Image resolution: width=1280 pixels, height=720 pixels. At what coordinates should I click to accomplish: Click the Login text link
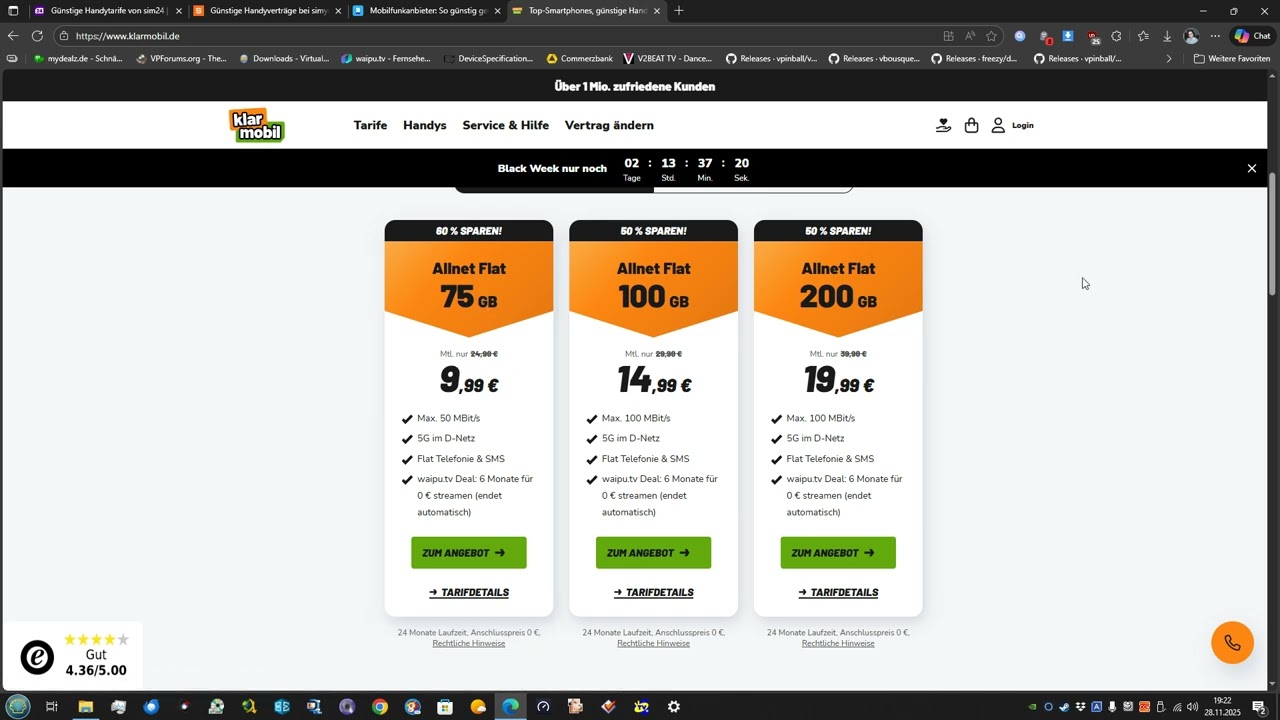click(1022, 125)
